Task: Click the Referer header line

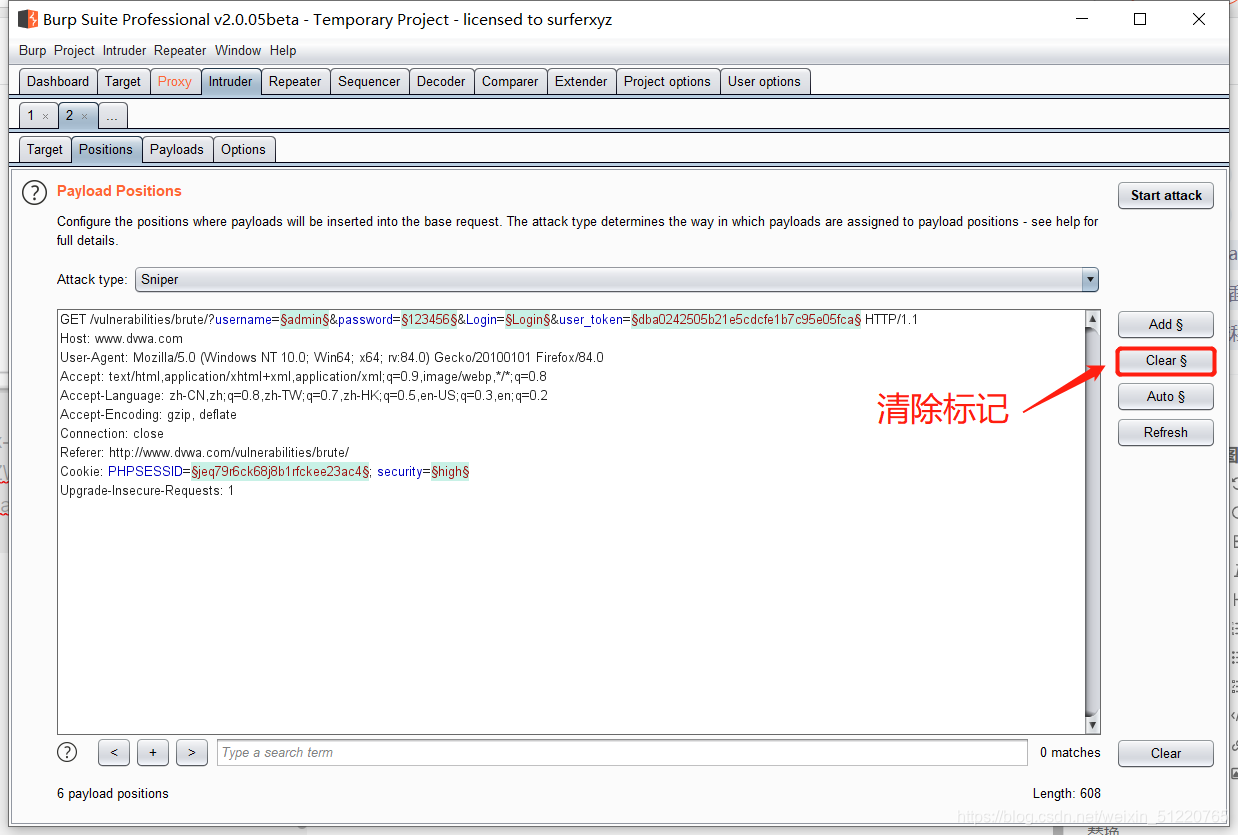Action: click(204, 453)
